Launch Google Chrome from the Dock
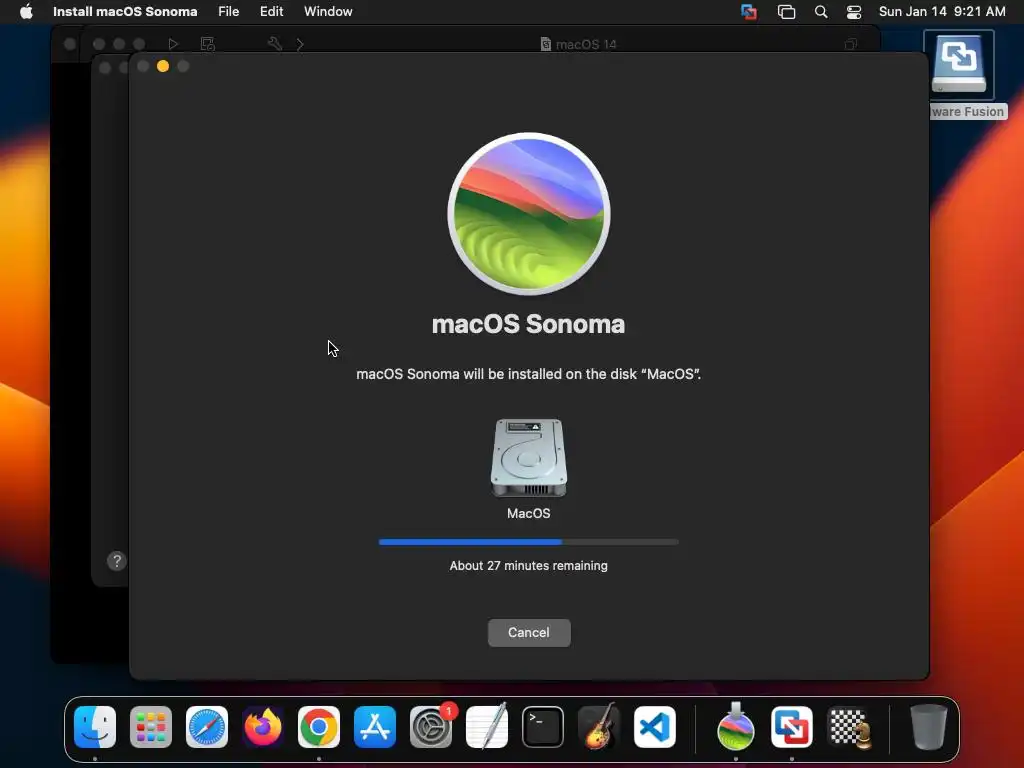The height and width of the screenshot is (768, 1024). (319, 727)
